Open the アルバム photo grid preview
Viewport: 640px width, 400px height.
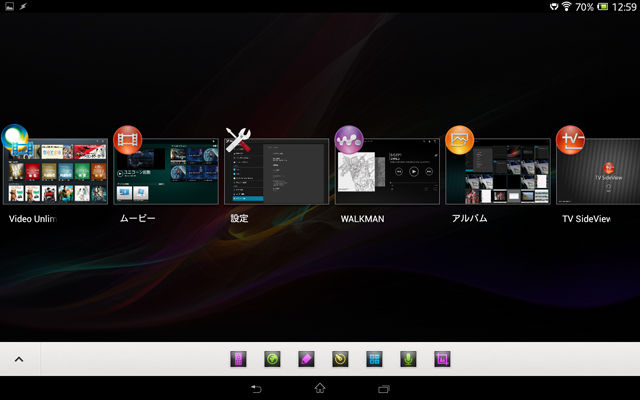tap(498, 171)
